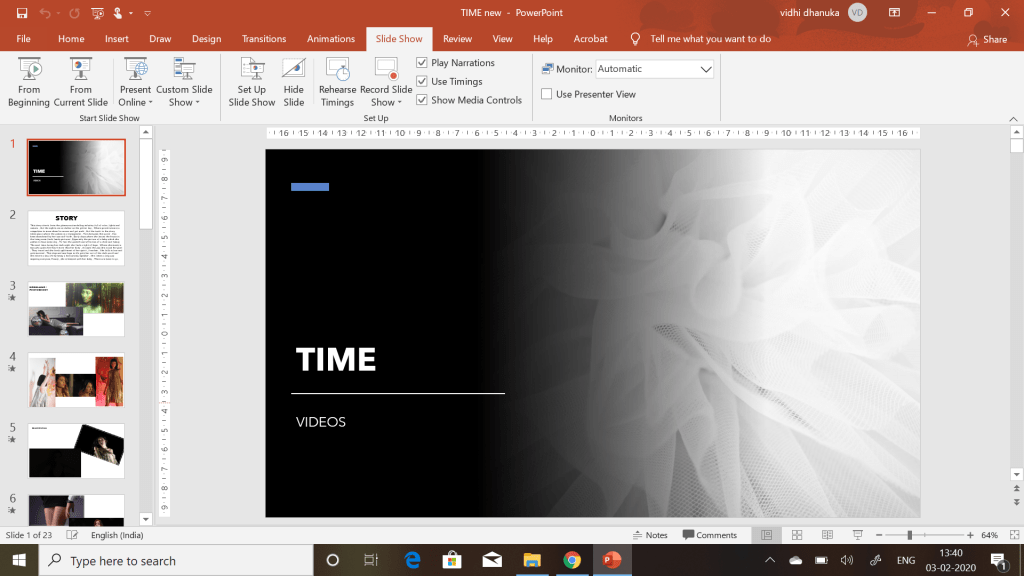
Task: Expand the Monitor dropdown
Action: click(x=706, y=69)
